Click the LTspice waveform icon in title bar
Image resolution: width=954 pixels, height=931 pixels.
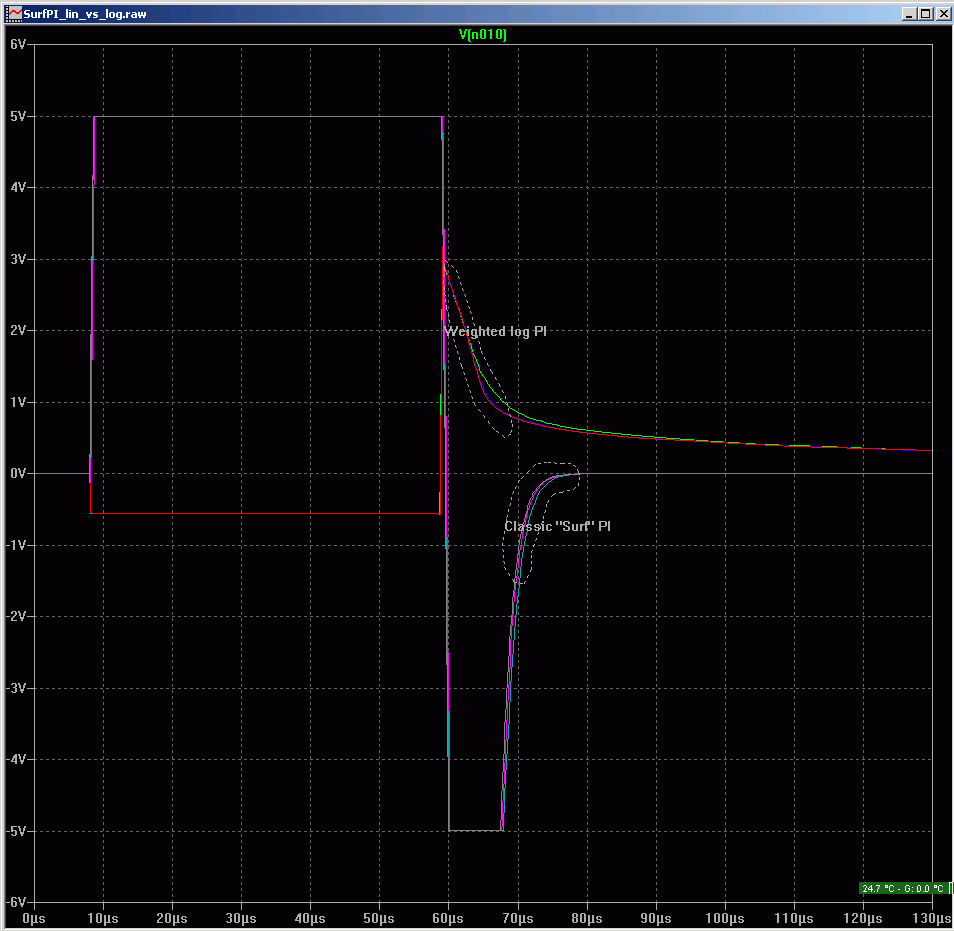point(14,14)
